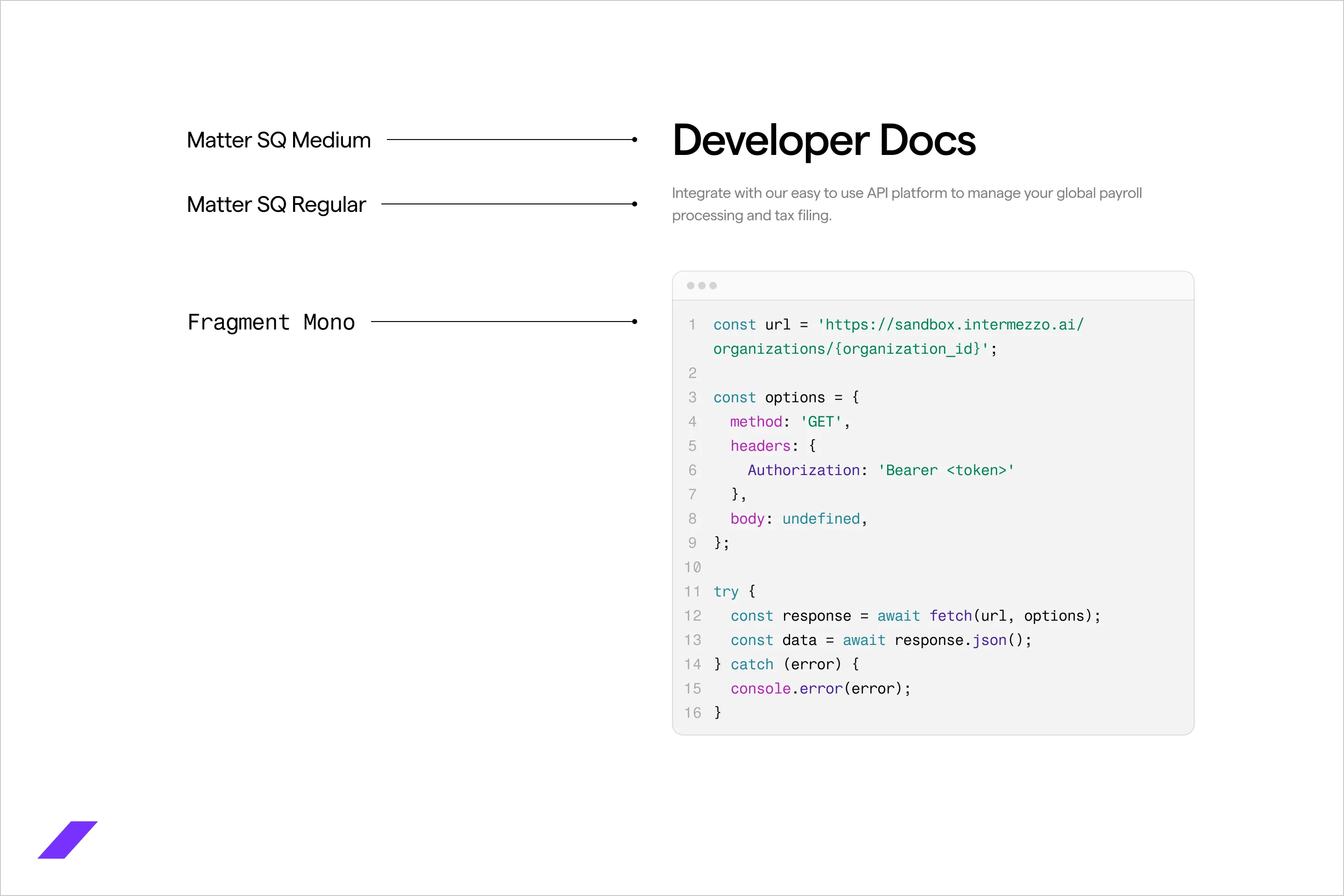1344x896 pixels.
Task: Click code text 'organizations/{organization_id}';'
Action: (x=855, y=349)
